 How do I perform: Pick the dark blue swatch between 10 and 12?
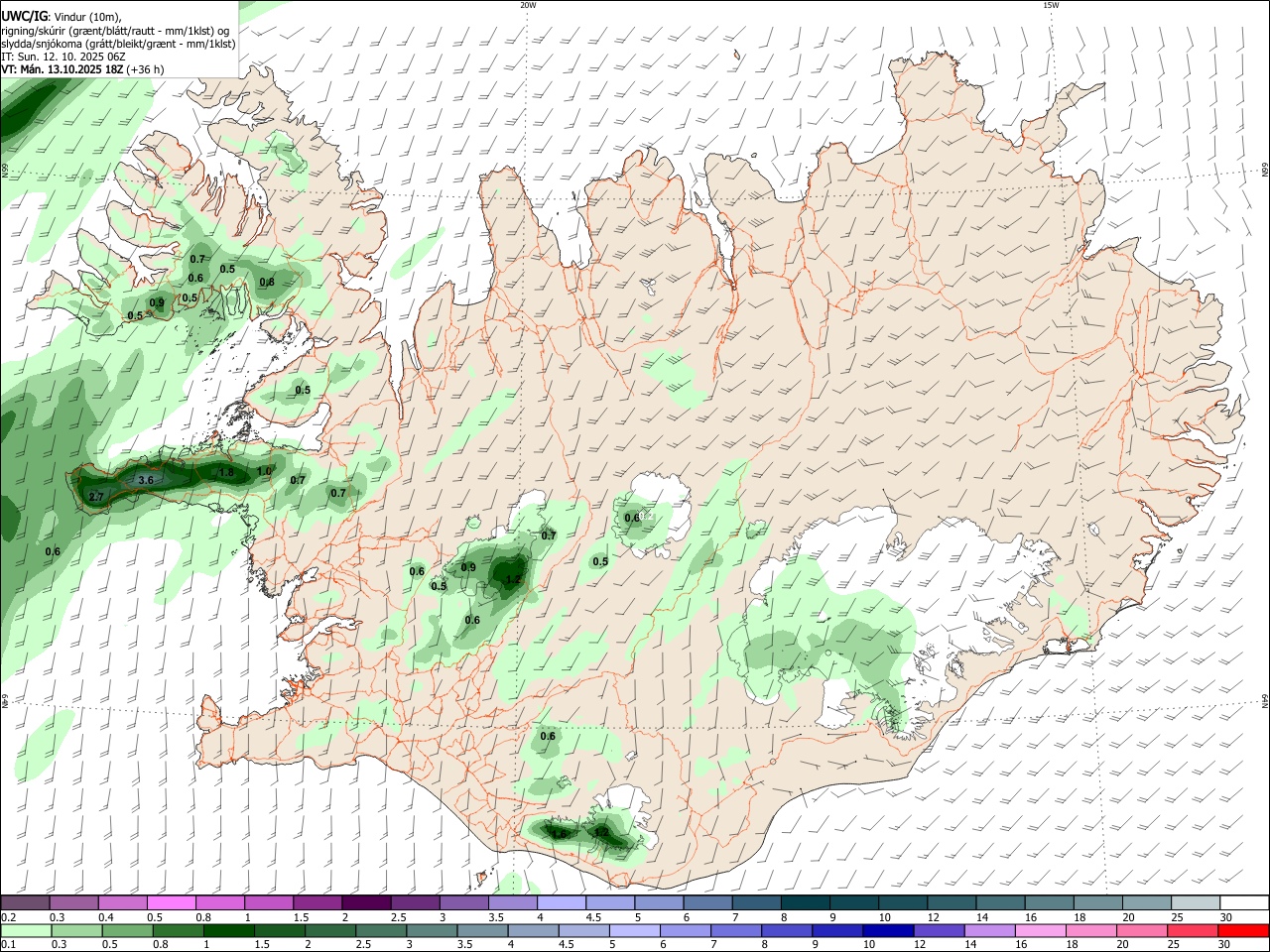[x=889, y=930]
